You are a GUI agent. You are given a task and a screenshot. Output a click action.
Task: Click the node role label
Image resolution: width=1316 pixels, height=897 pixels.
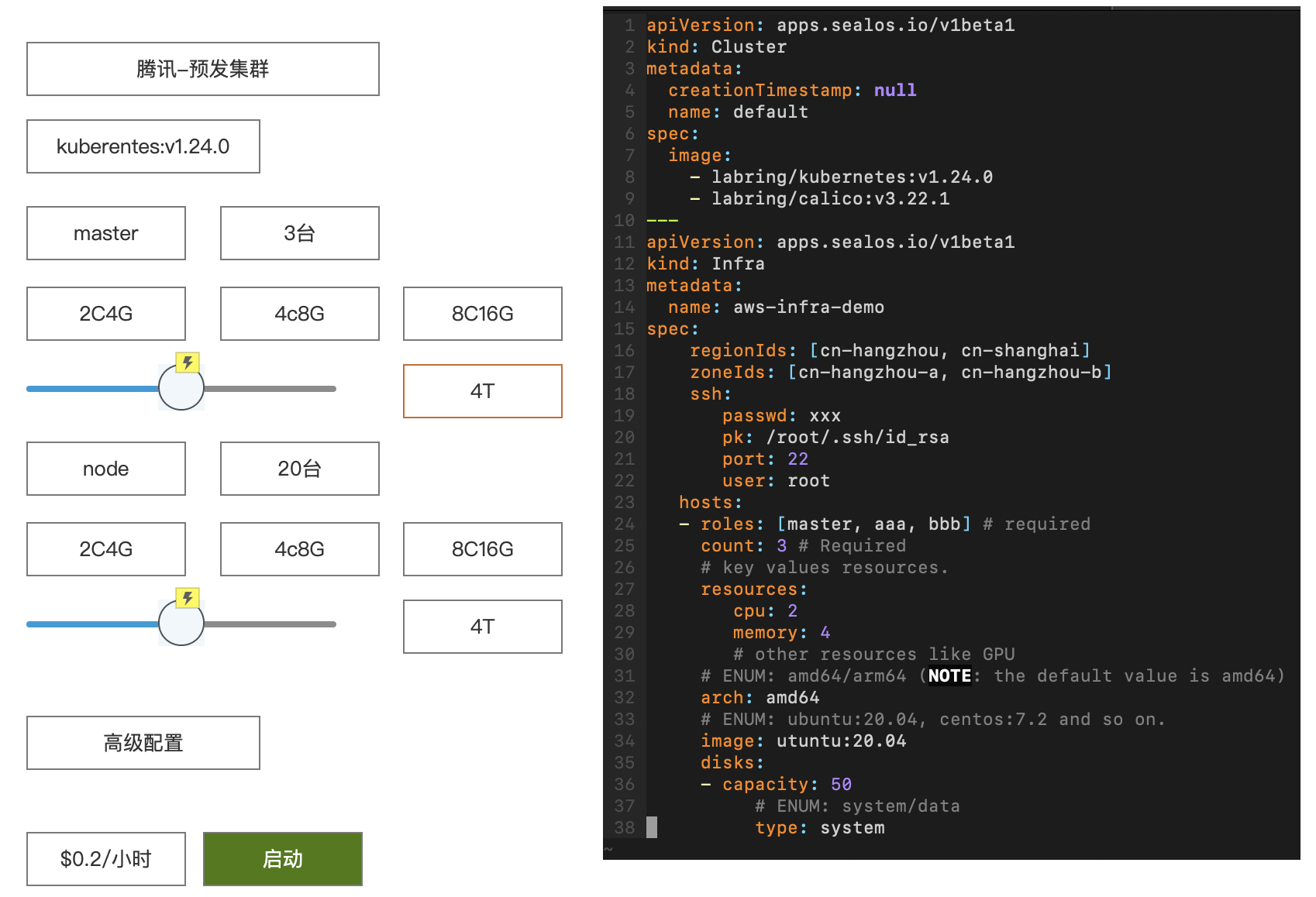(x=105, y=468)
